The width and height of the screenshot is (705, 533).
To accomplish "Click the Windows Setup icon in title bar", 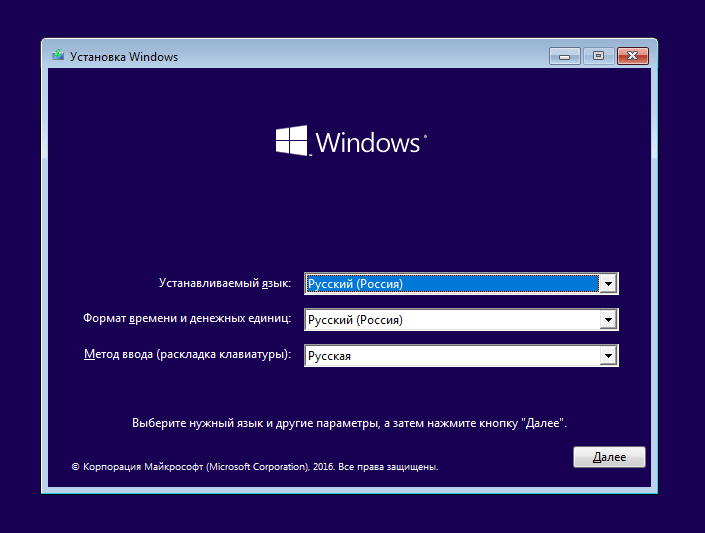I will click(58, 57).
